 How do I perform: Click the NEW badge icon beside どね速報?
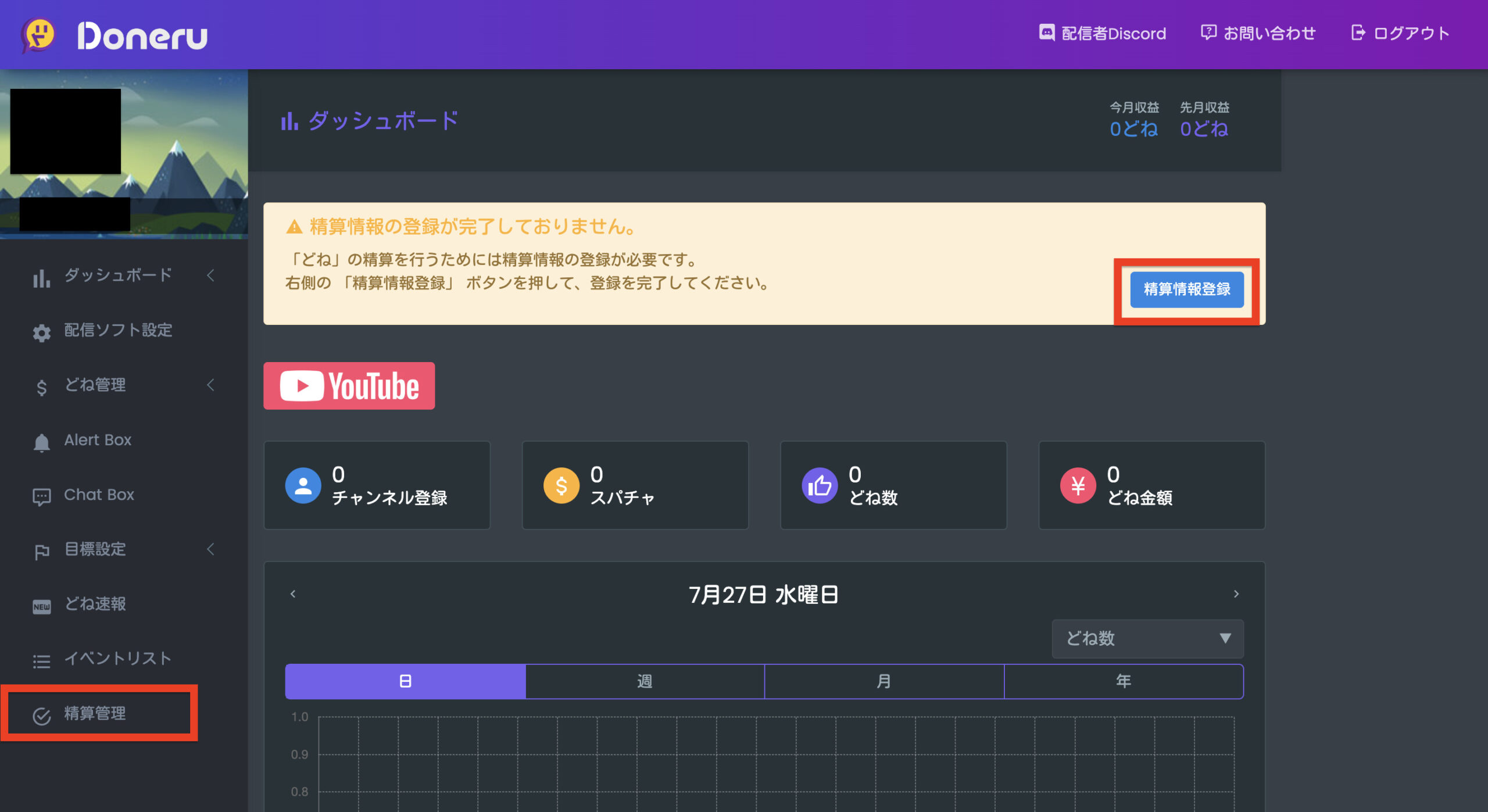pyautogui.click(x=41, y=606)
